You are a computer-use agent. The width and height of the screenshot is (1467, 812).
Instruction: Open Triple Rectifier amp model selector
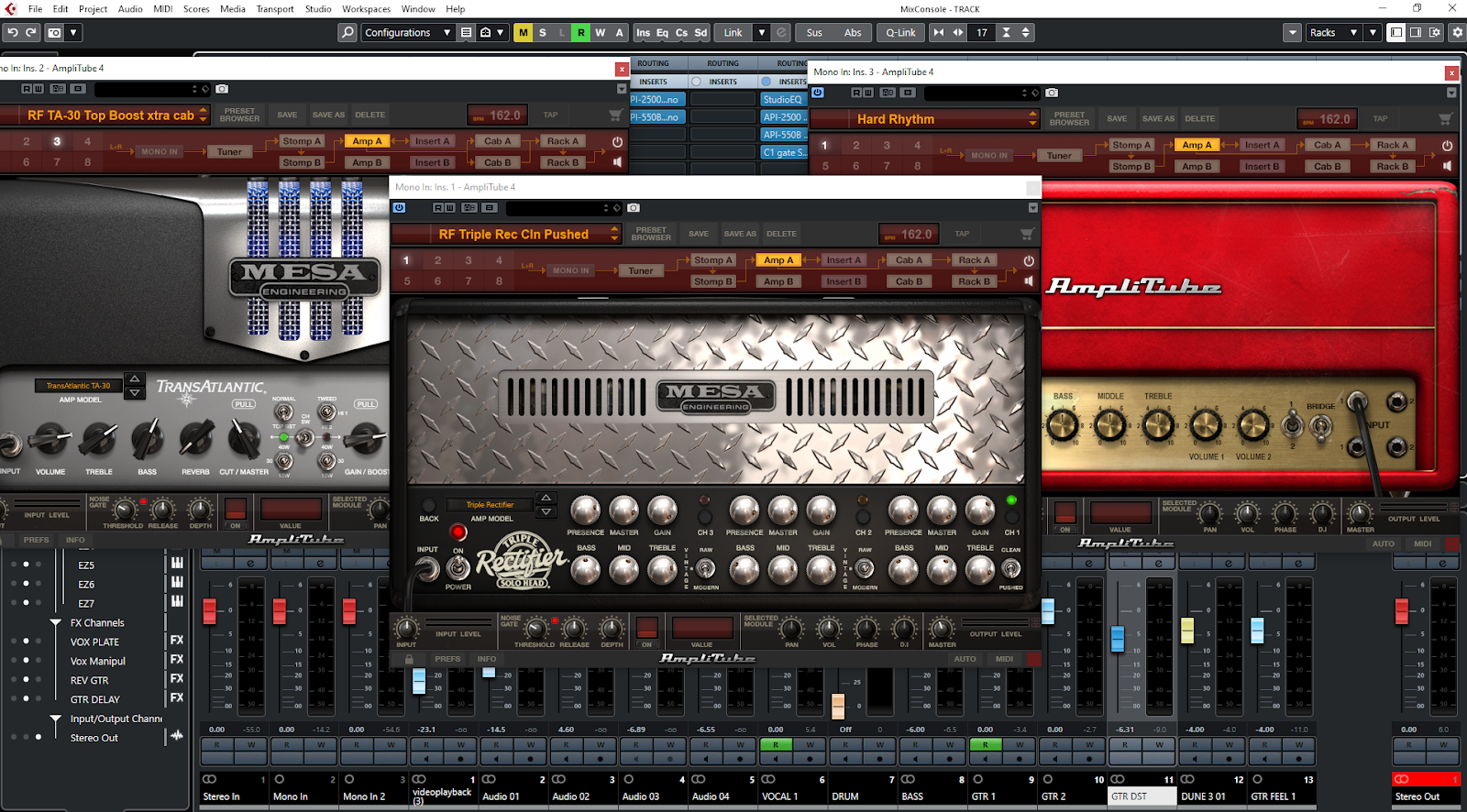coord(491,505)
